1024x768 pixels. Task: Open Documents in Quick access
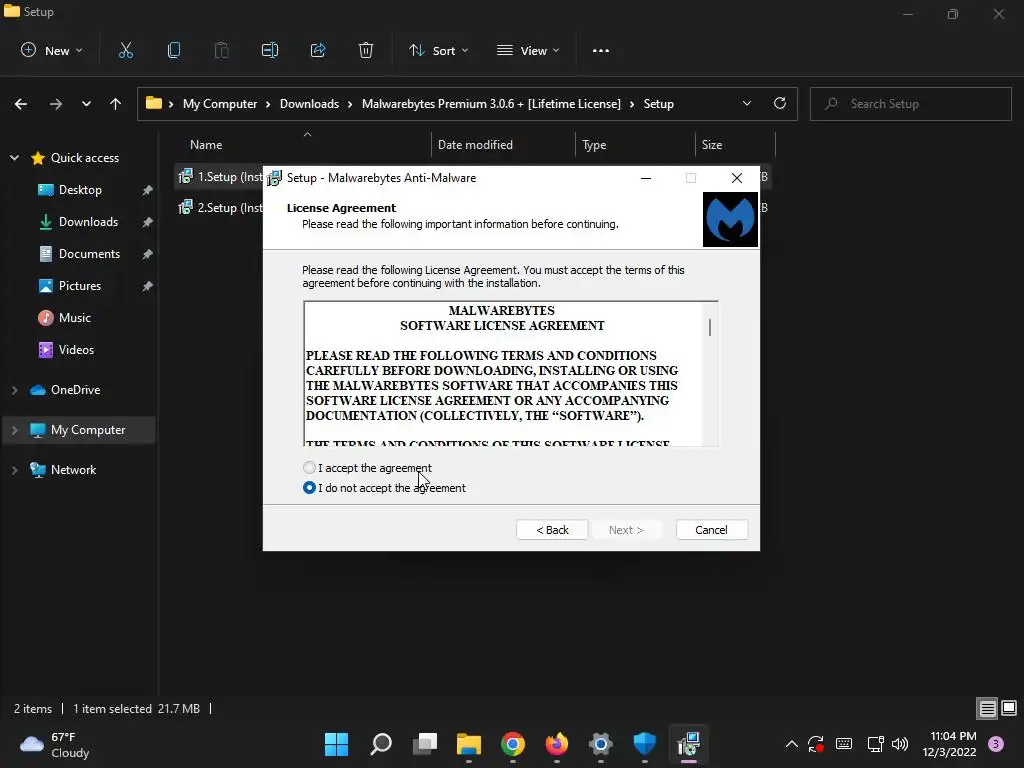80,254
